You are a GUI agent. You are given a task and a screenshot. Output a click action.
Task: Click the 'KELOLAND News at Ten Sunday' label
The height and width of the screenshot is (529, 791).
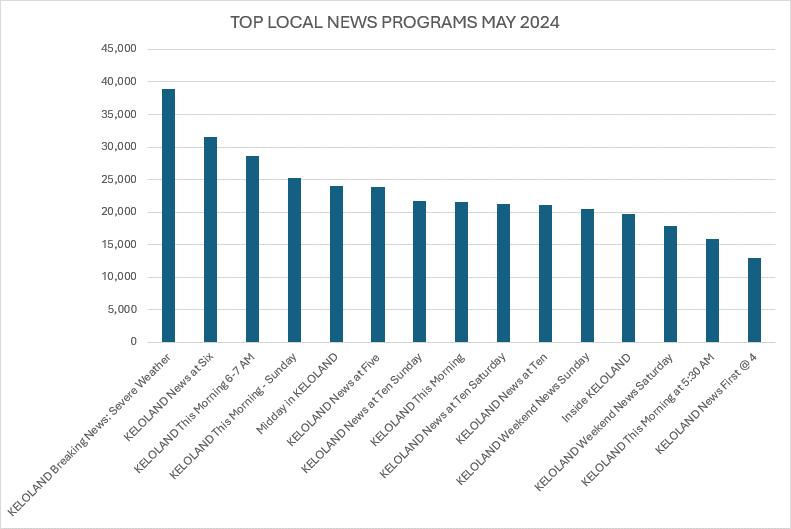click(x=361, y=413)
